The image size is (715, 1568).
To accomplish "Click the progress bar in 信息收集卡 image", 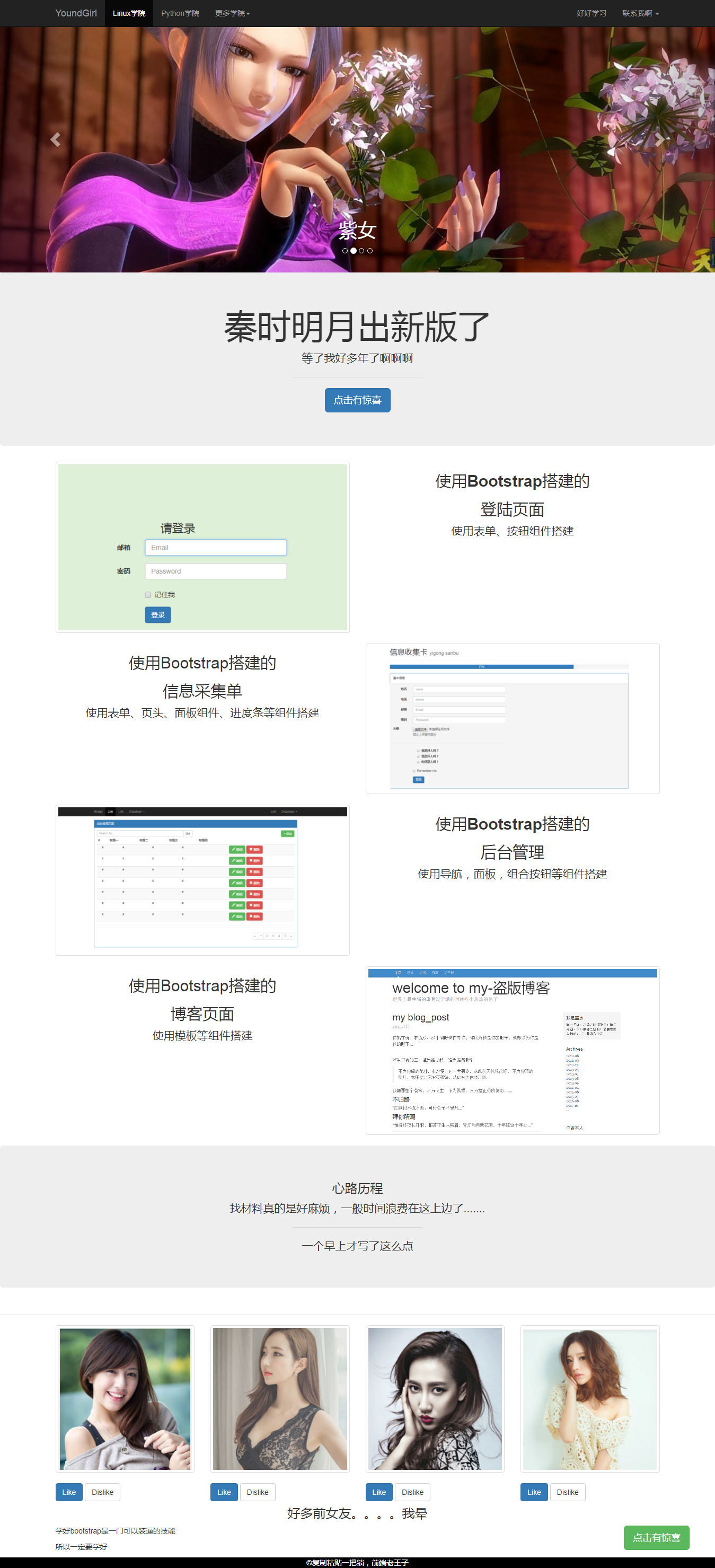I will tap(509, 666).
